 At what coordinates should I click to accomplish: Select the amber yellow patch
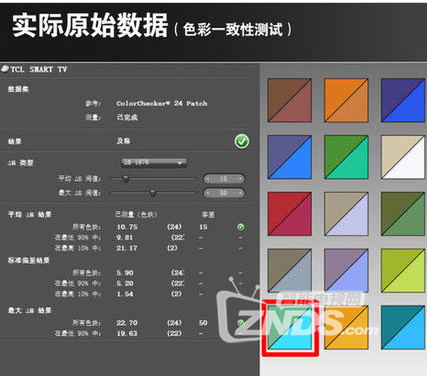point(346,328)
